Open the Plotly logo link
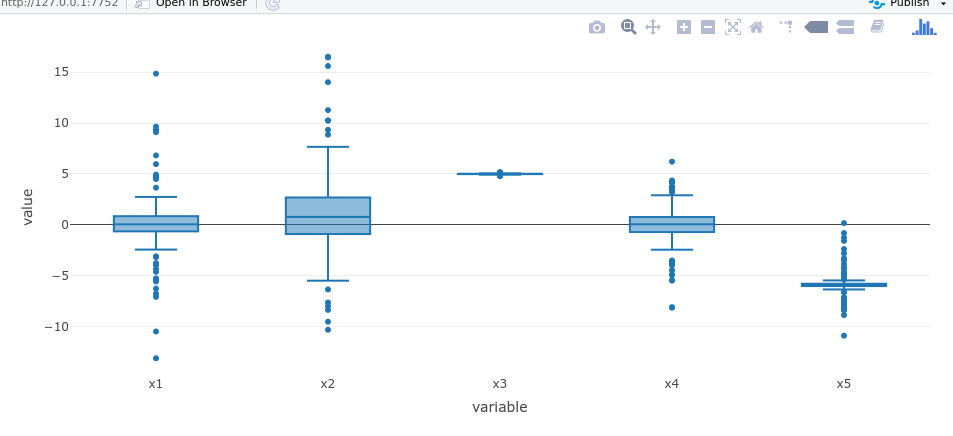 click(x=923, y=27)
